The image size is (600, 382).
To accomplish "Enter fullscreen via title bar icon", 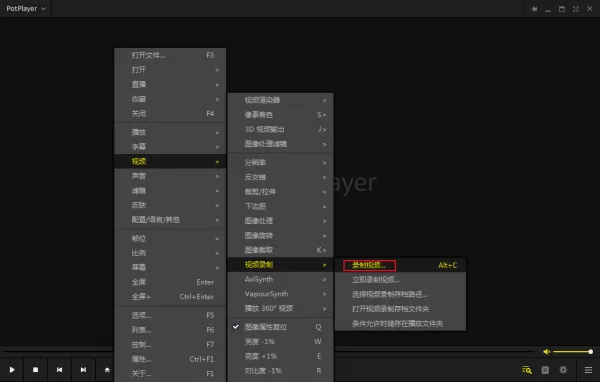I will coord(576,9).
